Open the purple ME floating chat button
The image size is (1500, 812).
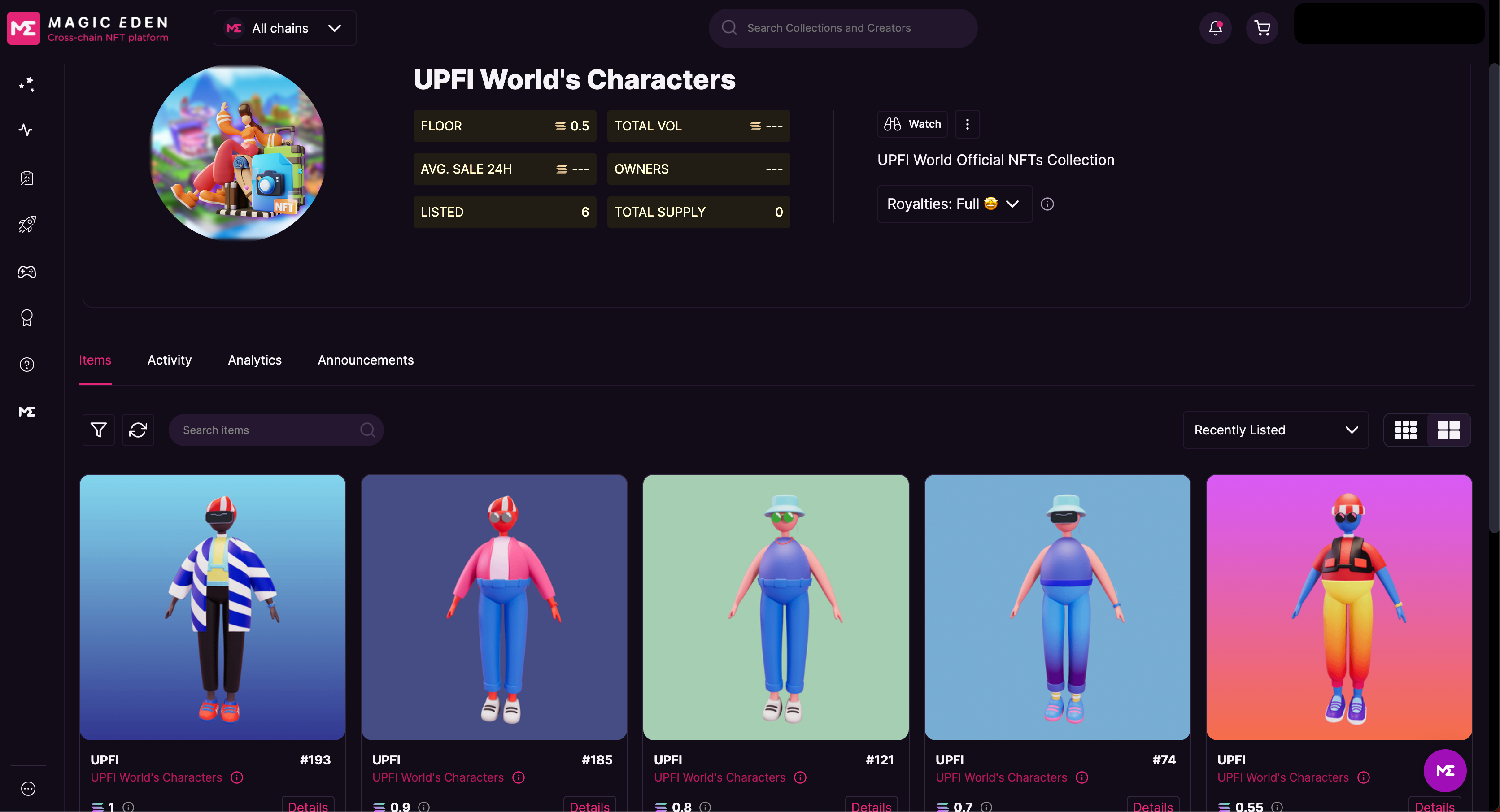click(1445, 771)
